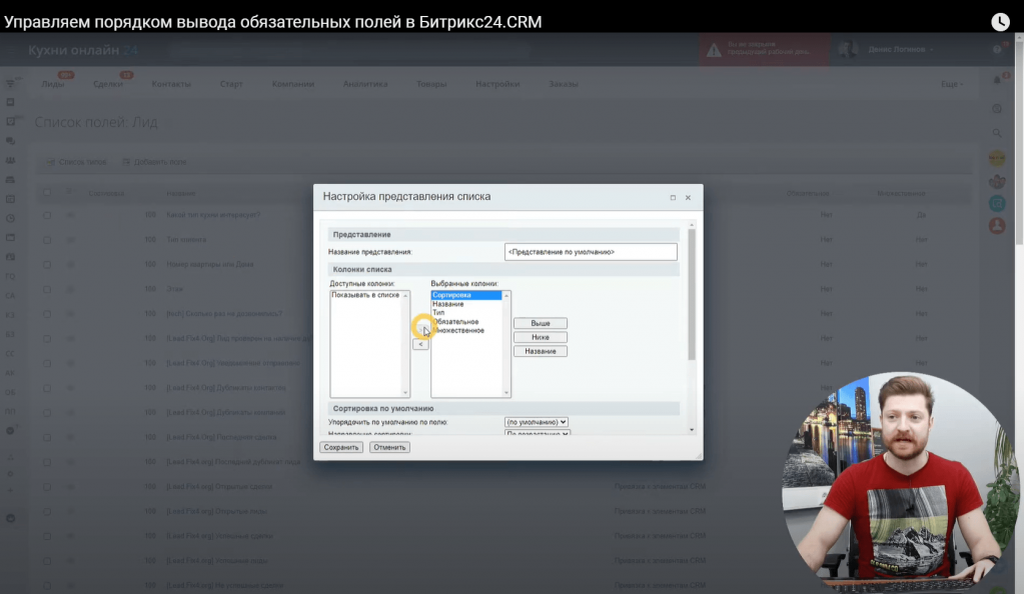Open the notifications bell icon
Screen dimensions: 1024x594
click(997, 80)
